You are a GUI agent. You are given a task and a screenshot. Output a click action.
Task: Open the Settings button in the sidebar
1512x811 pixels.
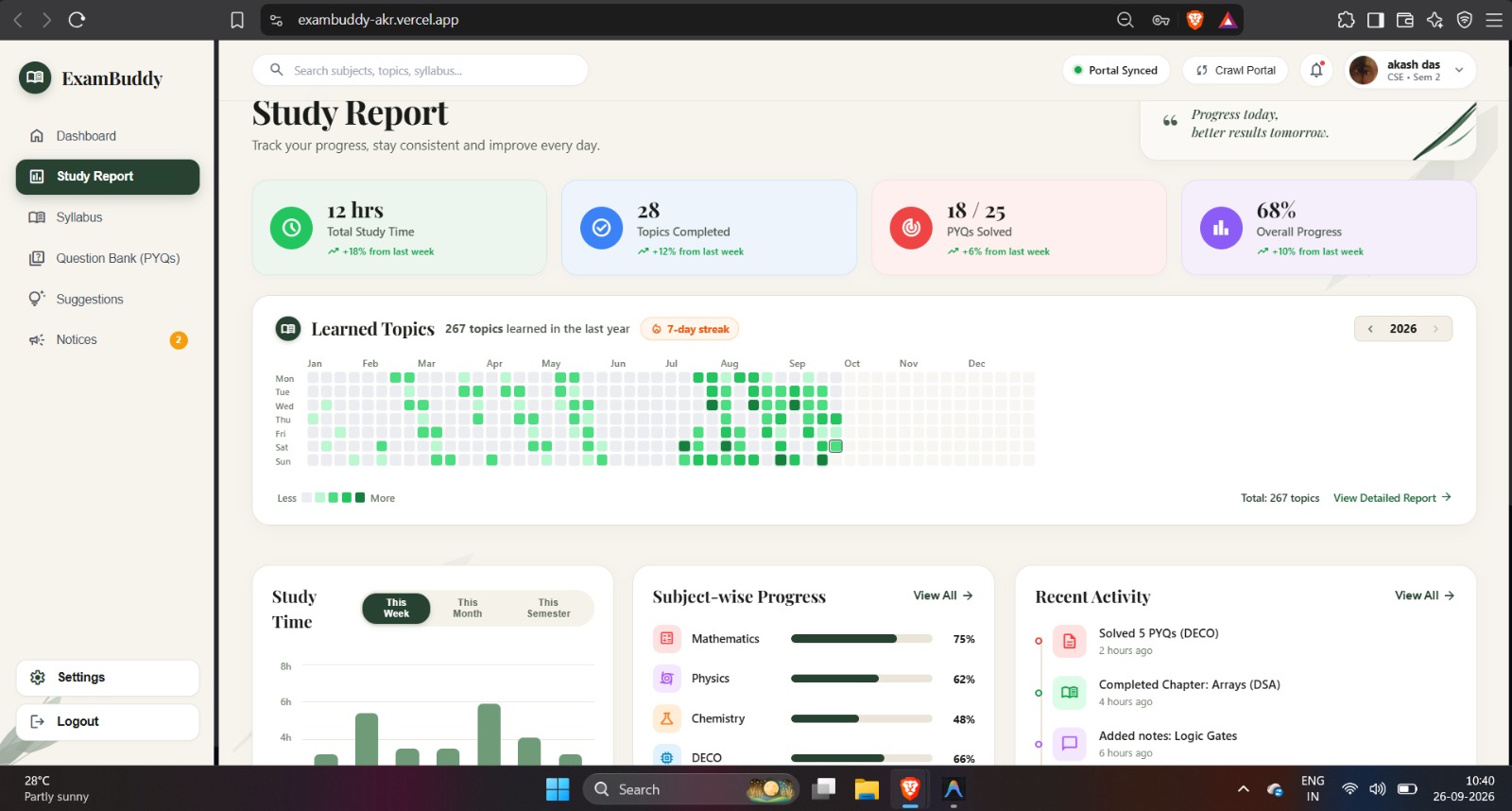[x=108, y=678]
